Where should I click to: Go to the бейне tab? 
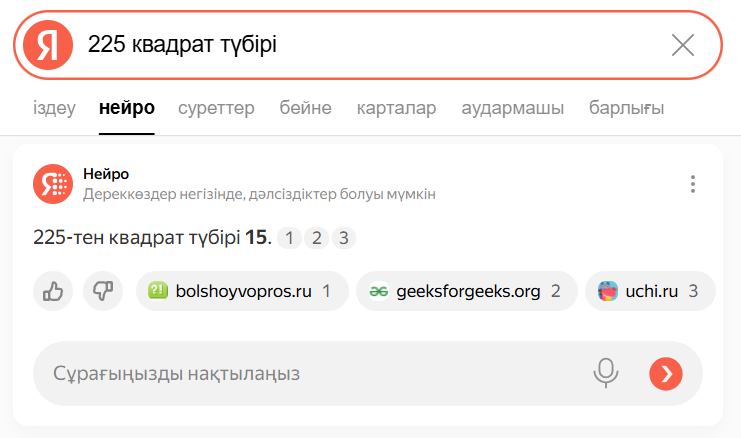click(x=305, y=108)
